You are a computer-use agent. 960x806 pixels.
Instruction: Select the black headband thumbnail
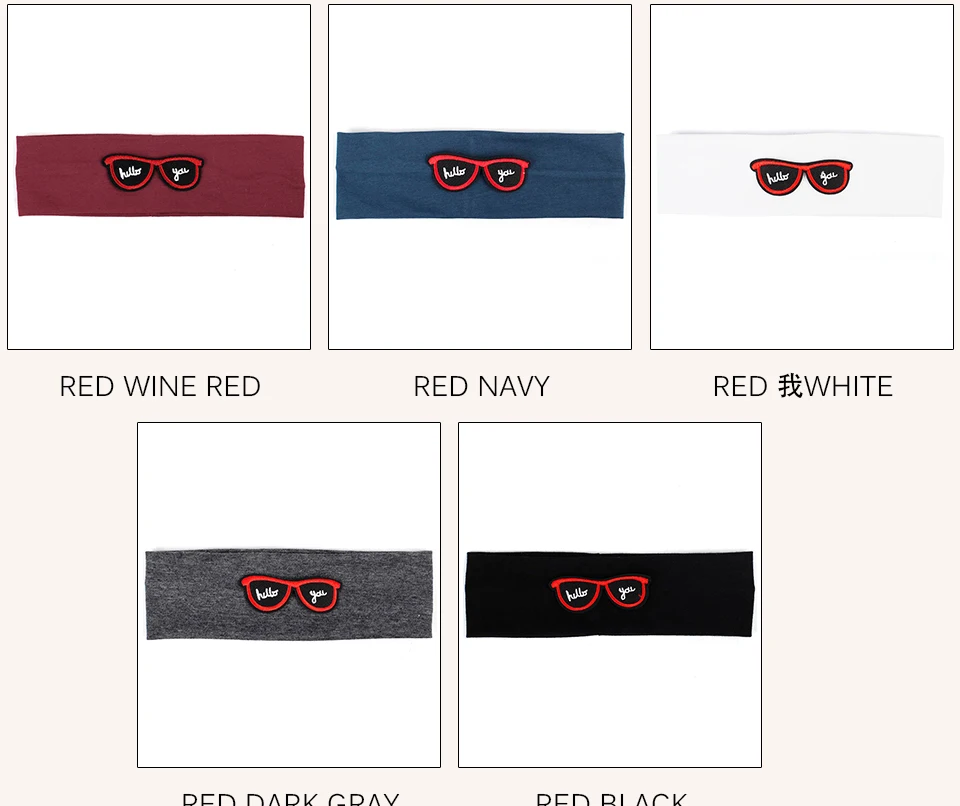pos(610,595)
